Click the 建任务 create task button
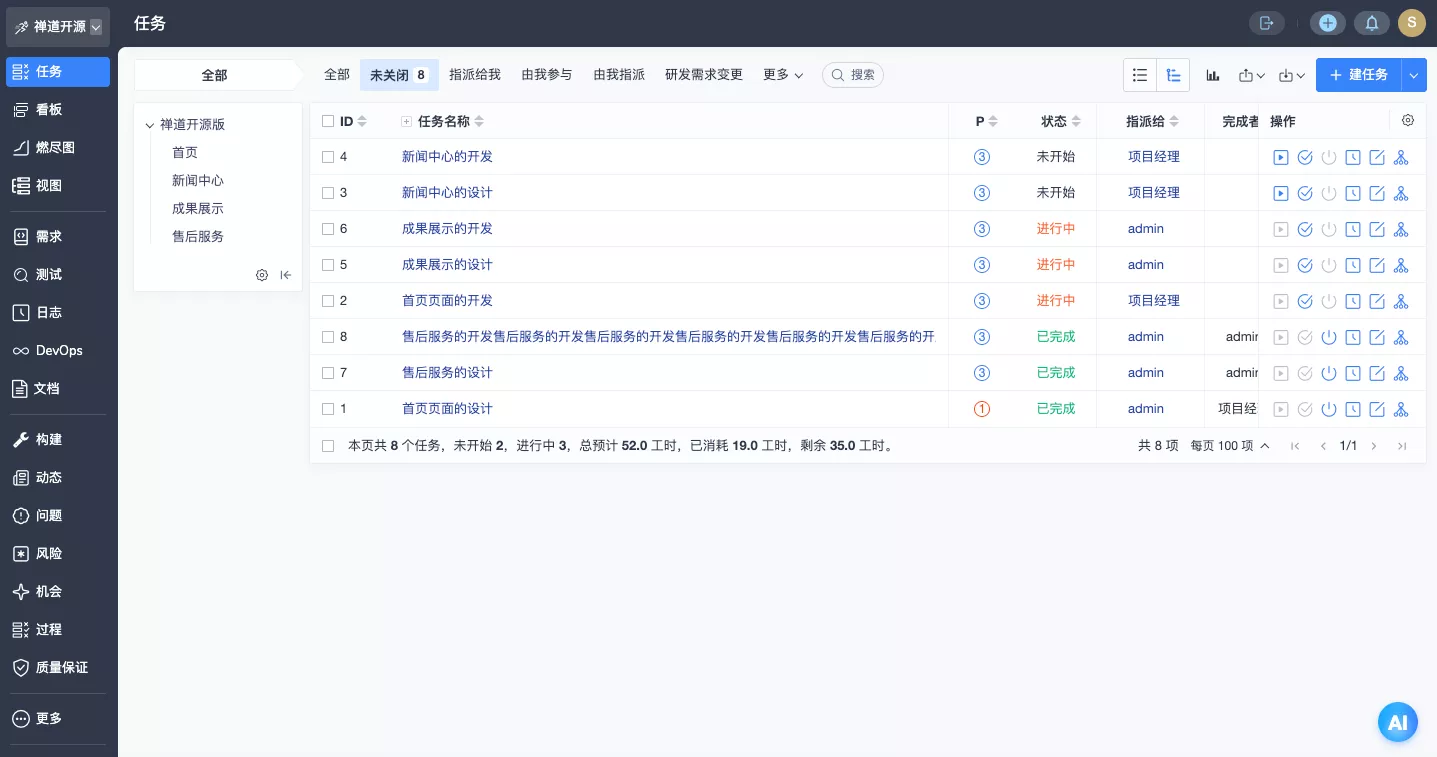This screenshot has height=757, width=1437. point(1358,75)
